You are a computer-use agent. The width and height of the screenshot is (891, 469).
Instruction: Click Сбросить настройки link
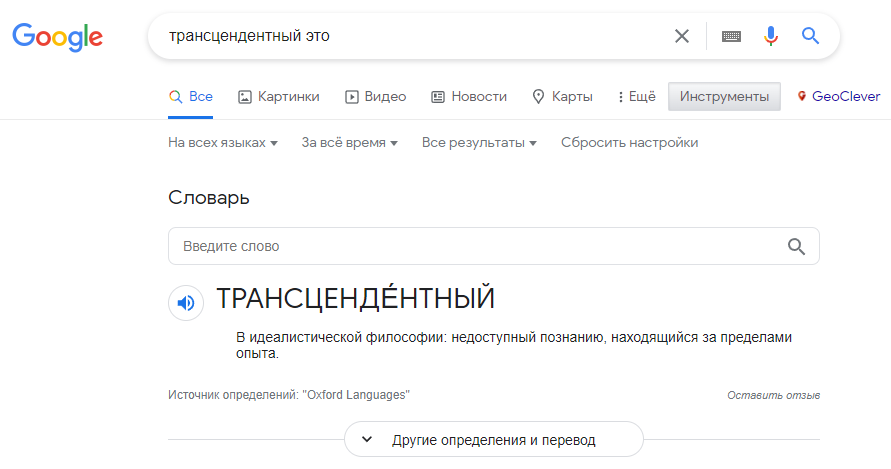click(630, 143)
